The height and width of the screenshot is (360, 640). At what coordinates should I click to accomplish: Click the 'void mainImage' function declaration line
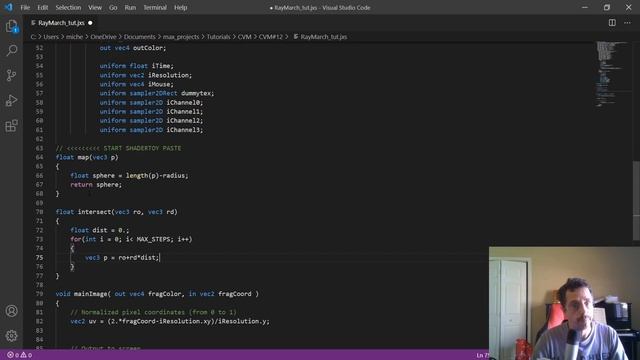click(157, 294)
